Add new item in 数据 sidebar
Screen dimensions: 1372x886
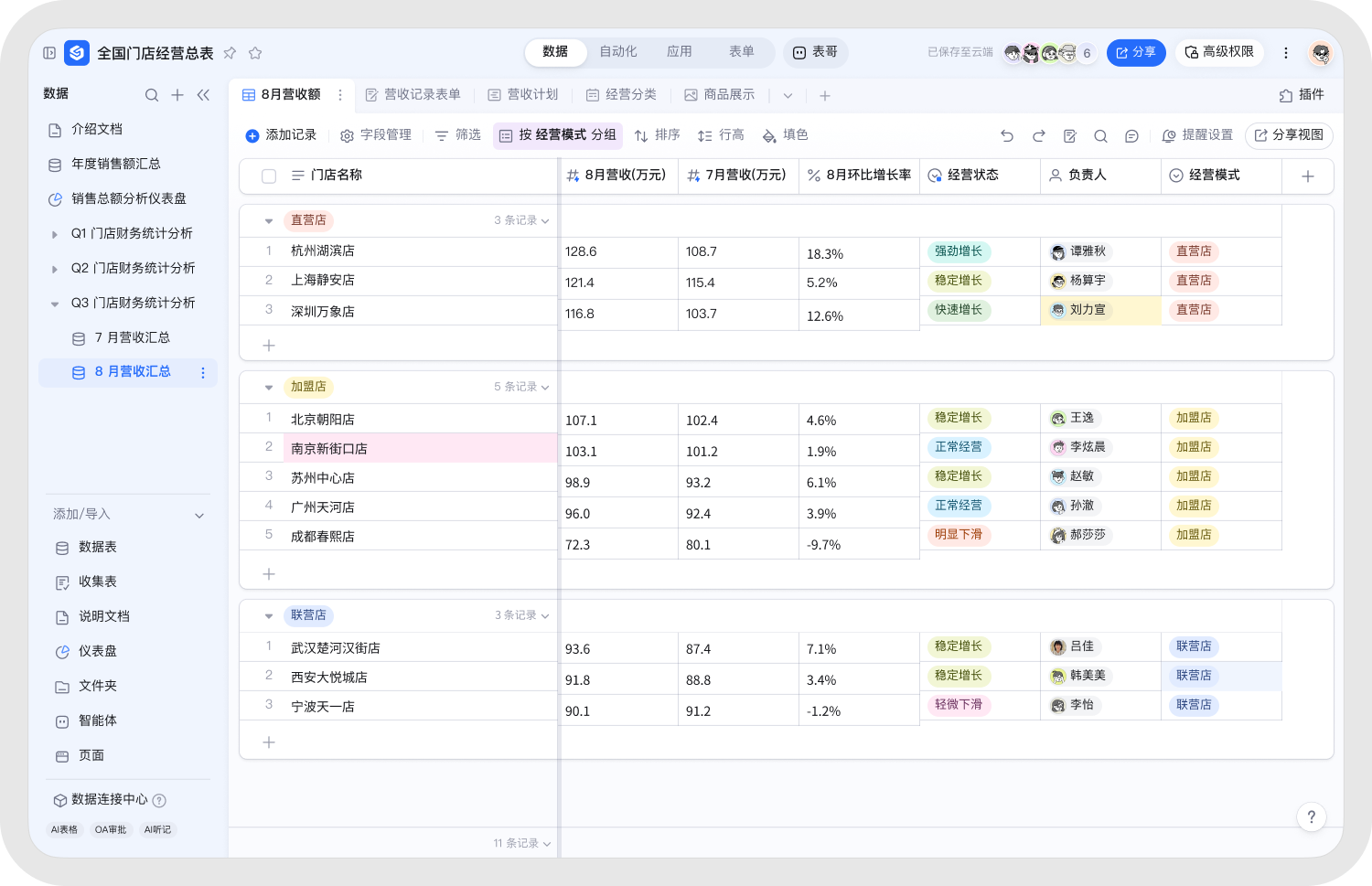pos(177,94)
